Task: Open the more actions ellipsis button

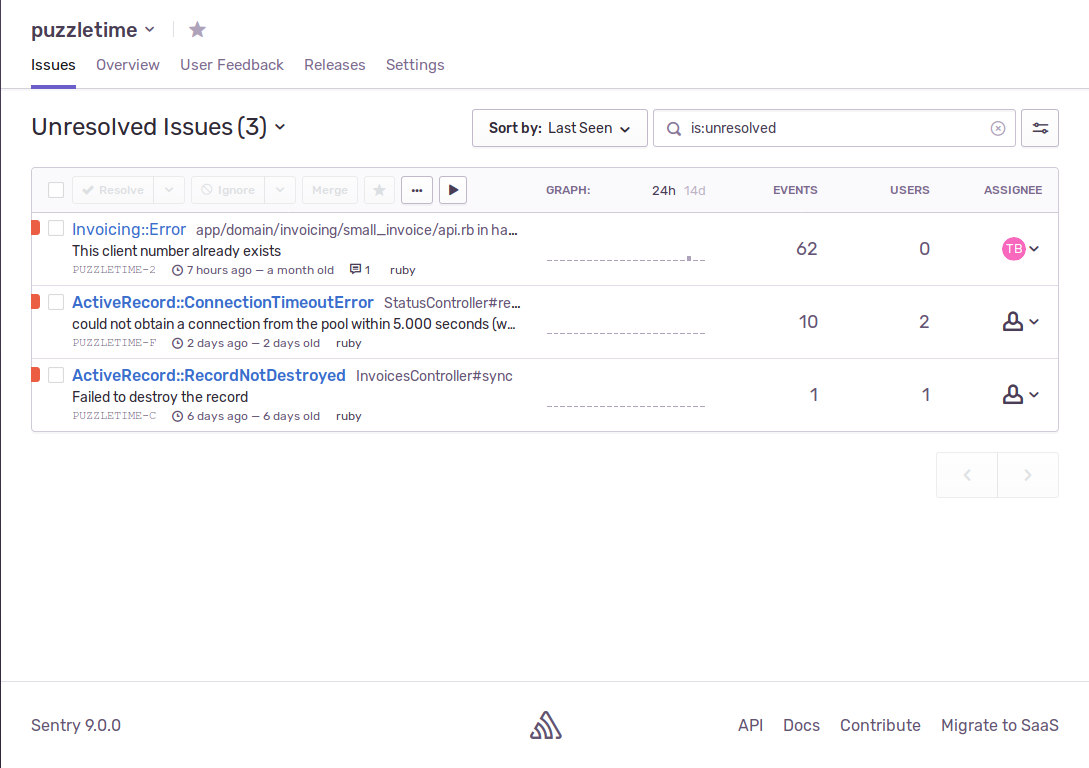Action: [x=417, y=190]
